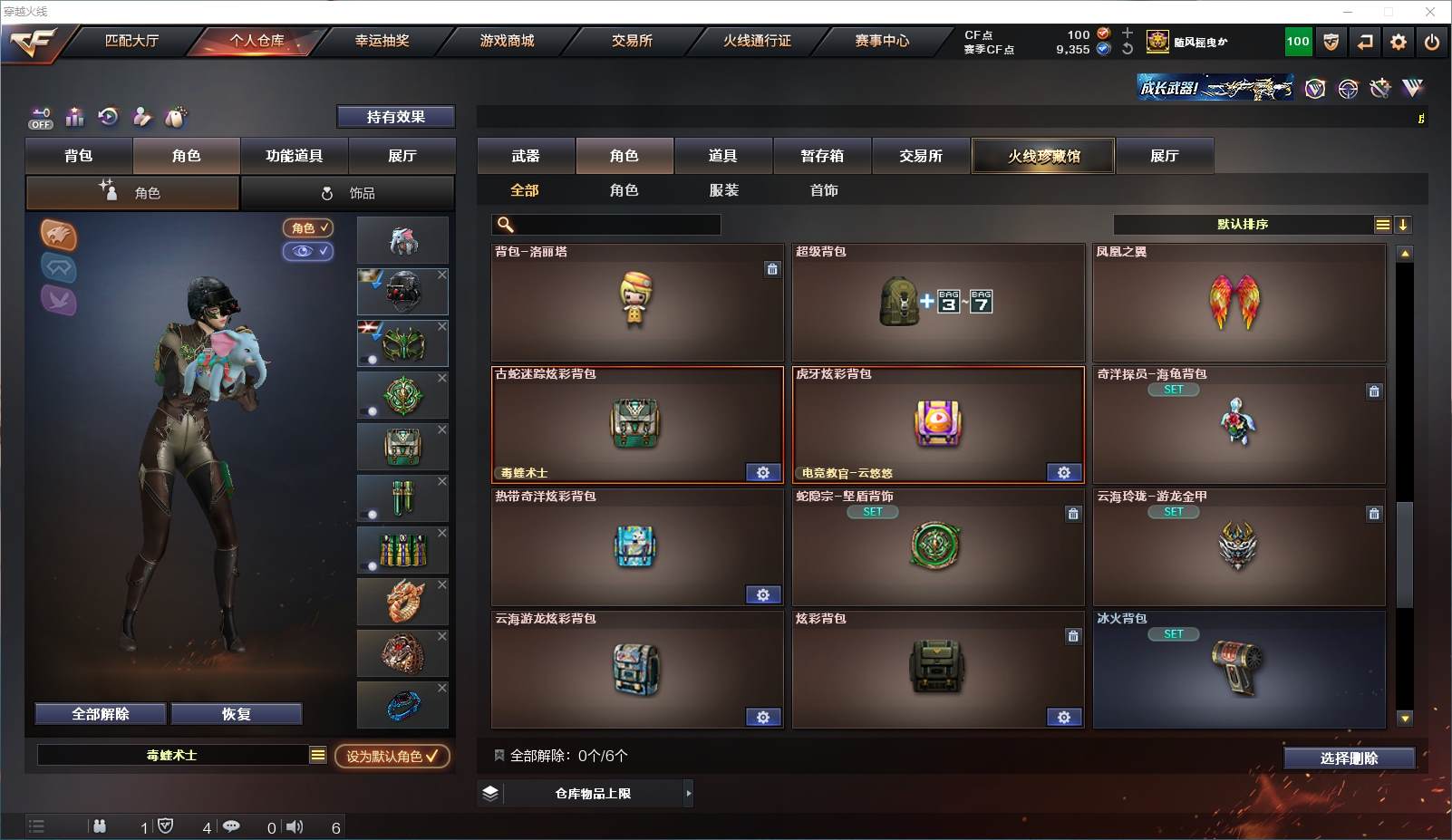1452x840 pixels.
Task: Remove the dragon accessory from equipment slot
Action: coord(442,584)
